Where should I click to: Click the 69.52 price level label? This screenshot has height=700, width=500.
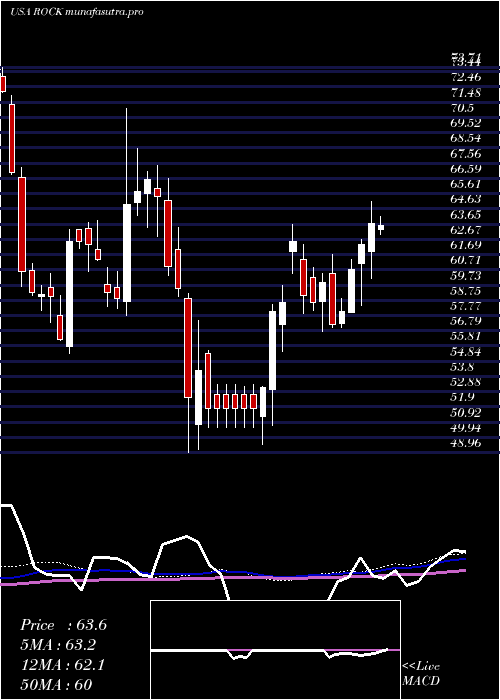[x=466, y=123]
